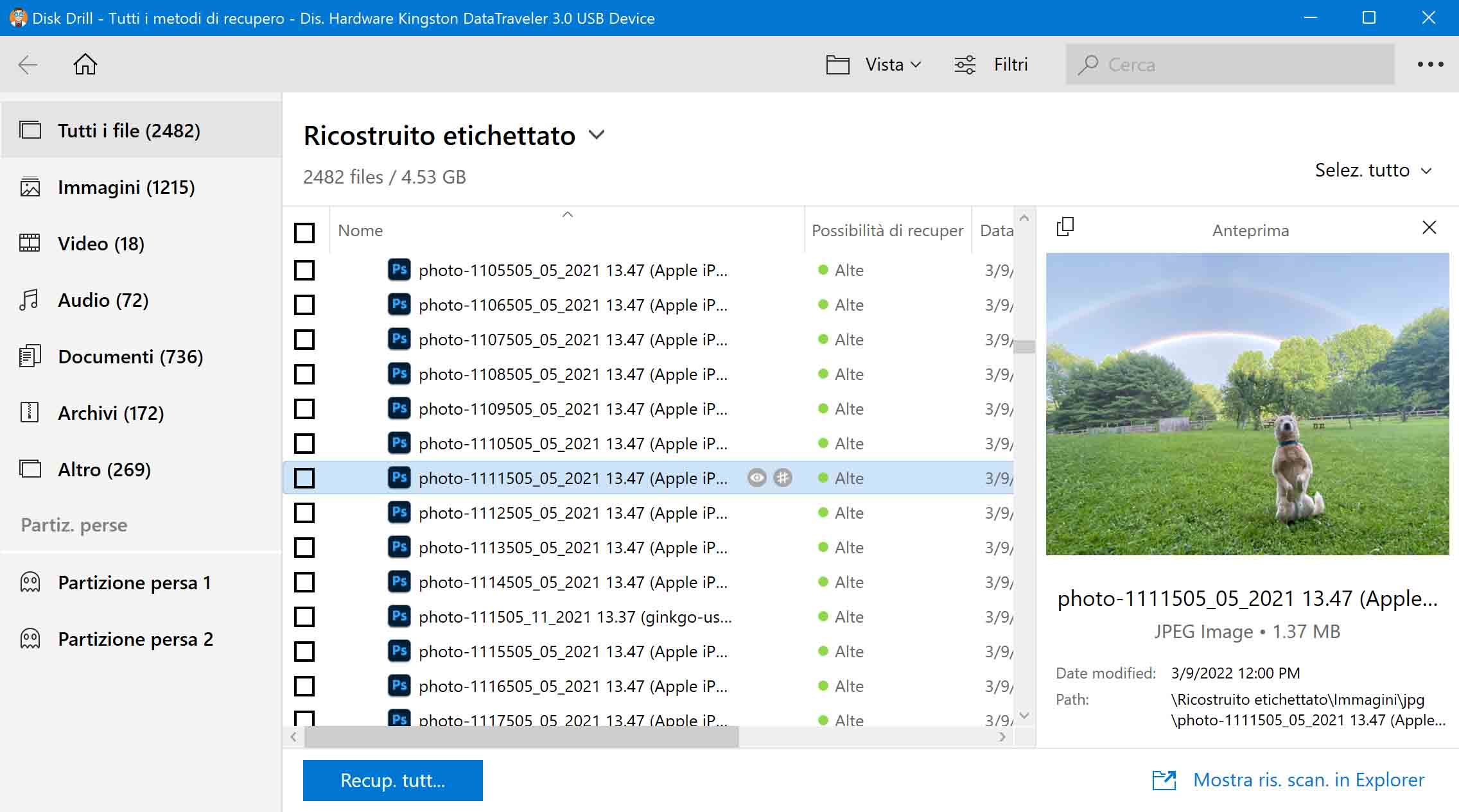This screenshot has height=812, width=1459.
Task: Click the Disk Drill app icon in title bar
Action: click(18, 17)
